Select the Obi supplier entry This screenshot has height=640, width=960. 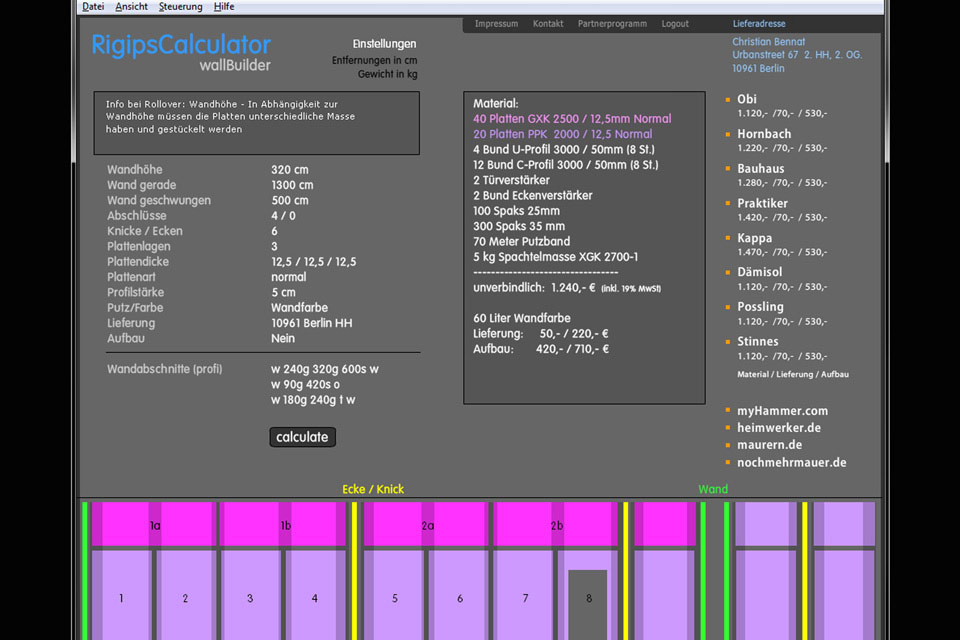pyautogui.click(x=746, y=99)
